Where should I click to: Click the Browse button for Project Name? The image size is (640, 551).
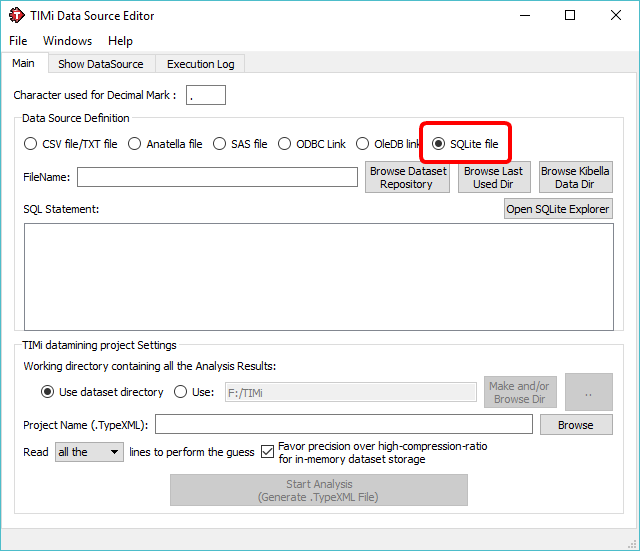pyautogui.click(x=576, y=425)
